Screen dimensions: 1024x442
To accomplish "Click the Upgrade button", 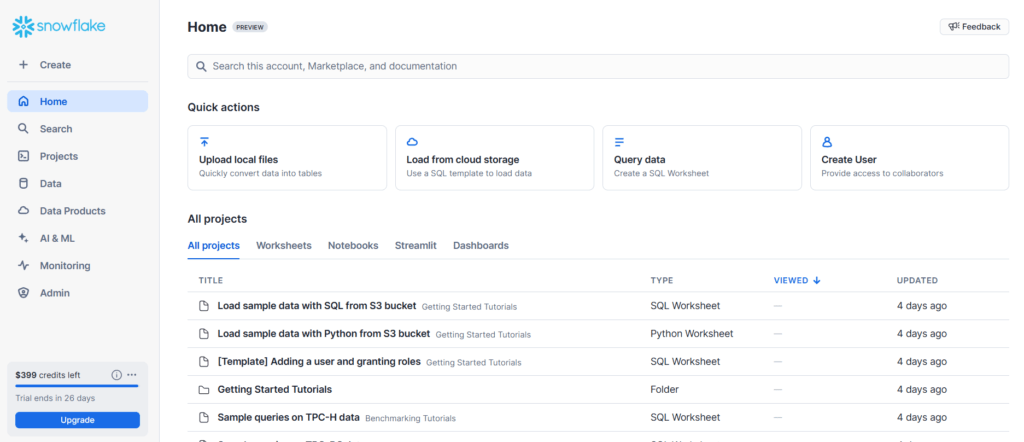I will pos(78,420).
